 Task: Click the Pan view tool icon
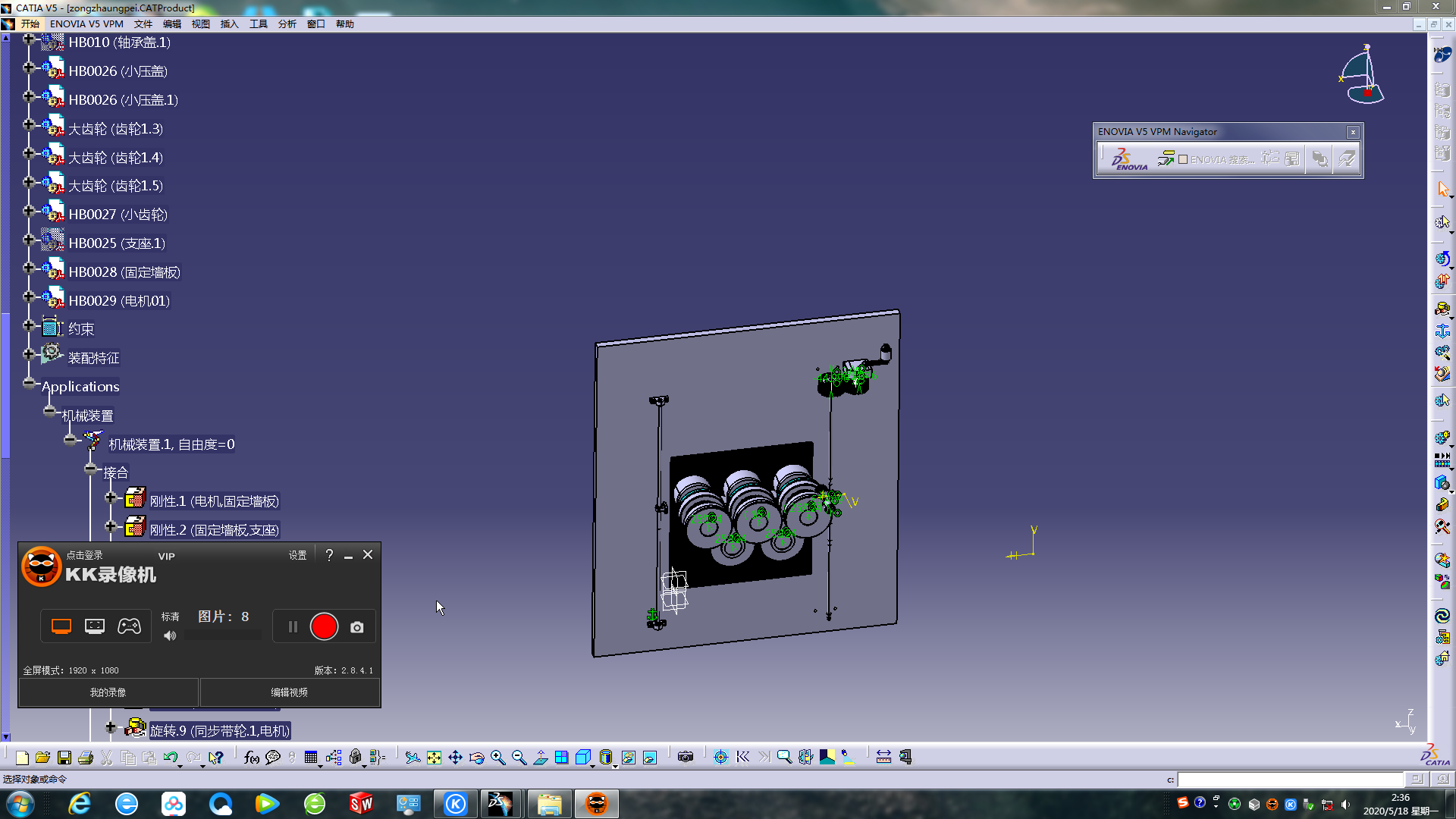point(455,757)
